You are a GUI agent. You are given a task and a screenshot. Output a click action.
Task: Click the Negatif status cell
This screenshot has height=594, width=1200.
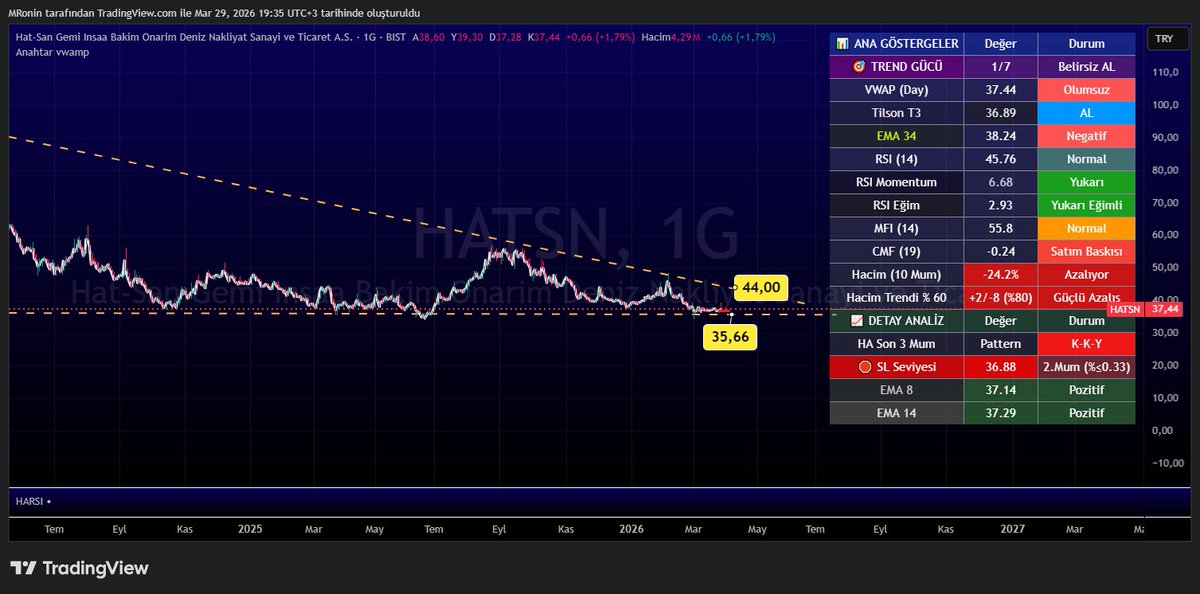tap(1086, 136)
